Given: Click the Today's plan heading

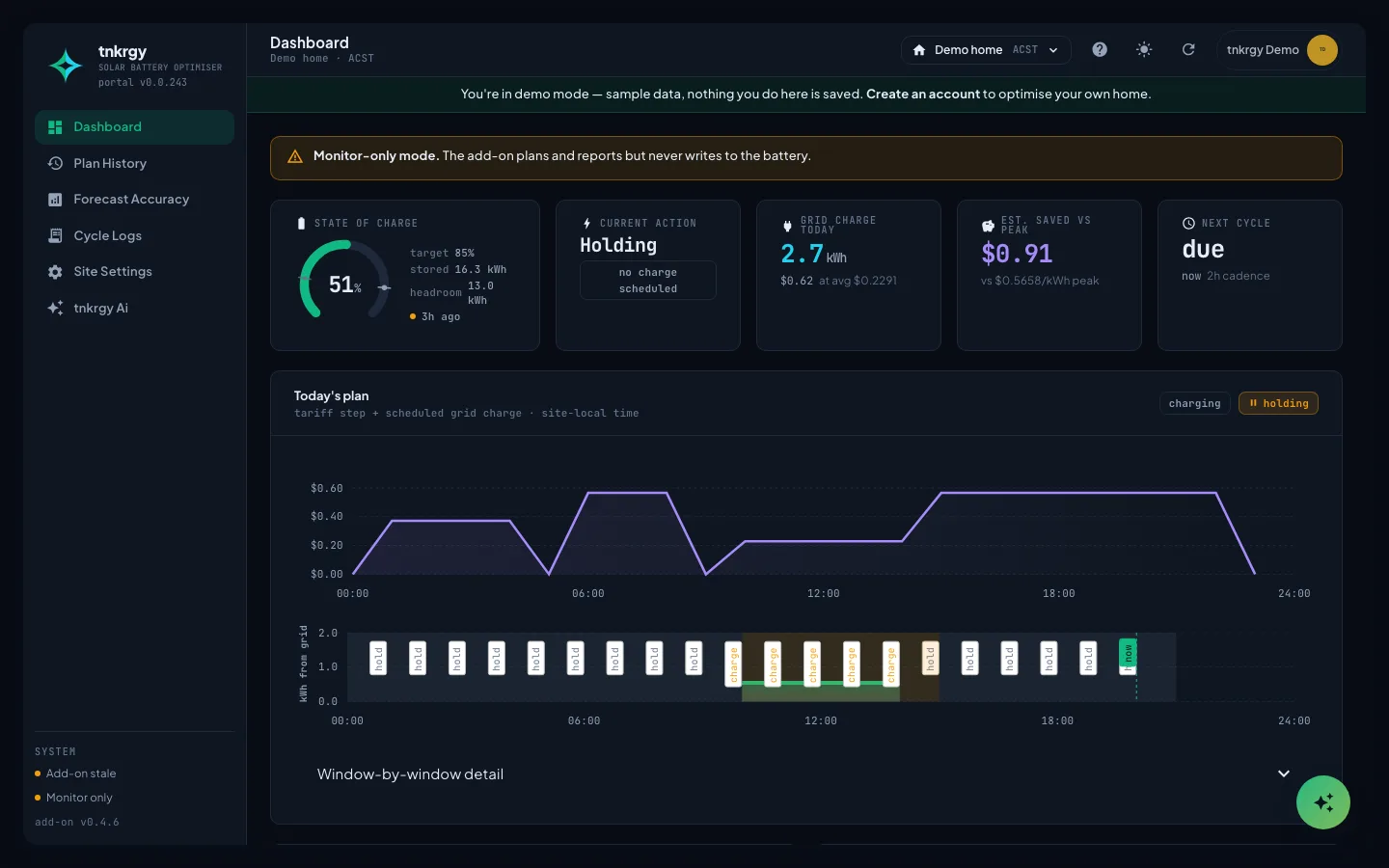Looking at the screenshot, I should [x=331, y=396].
